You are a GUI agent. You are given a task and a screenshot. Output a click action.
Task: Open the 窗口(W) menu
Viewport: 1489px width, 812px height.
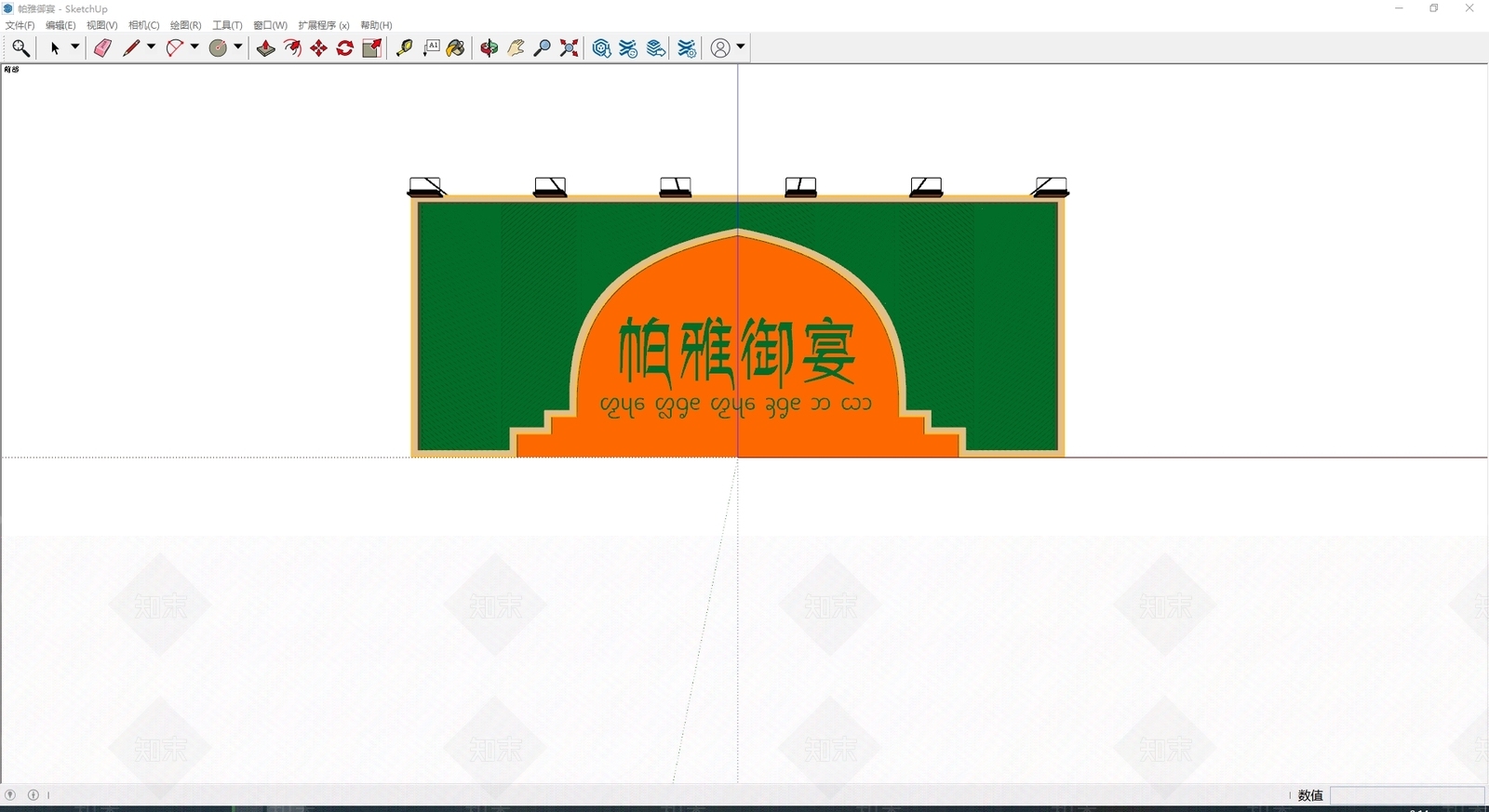point(271,25)
